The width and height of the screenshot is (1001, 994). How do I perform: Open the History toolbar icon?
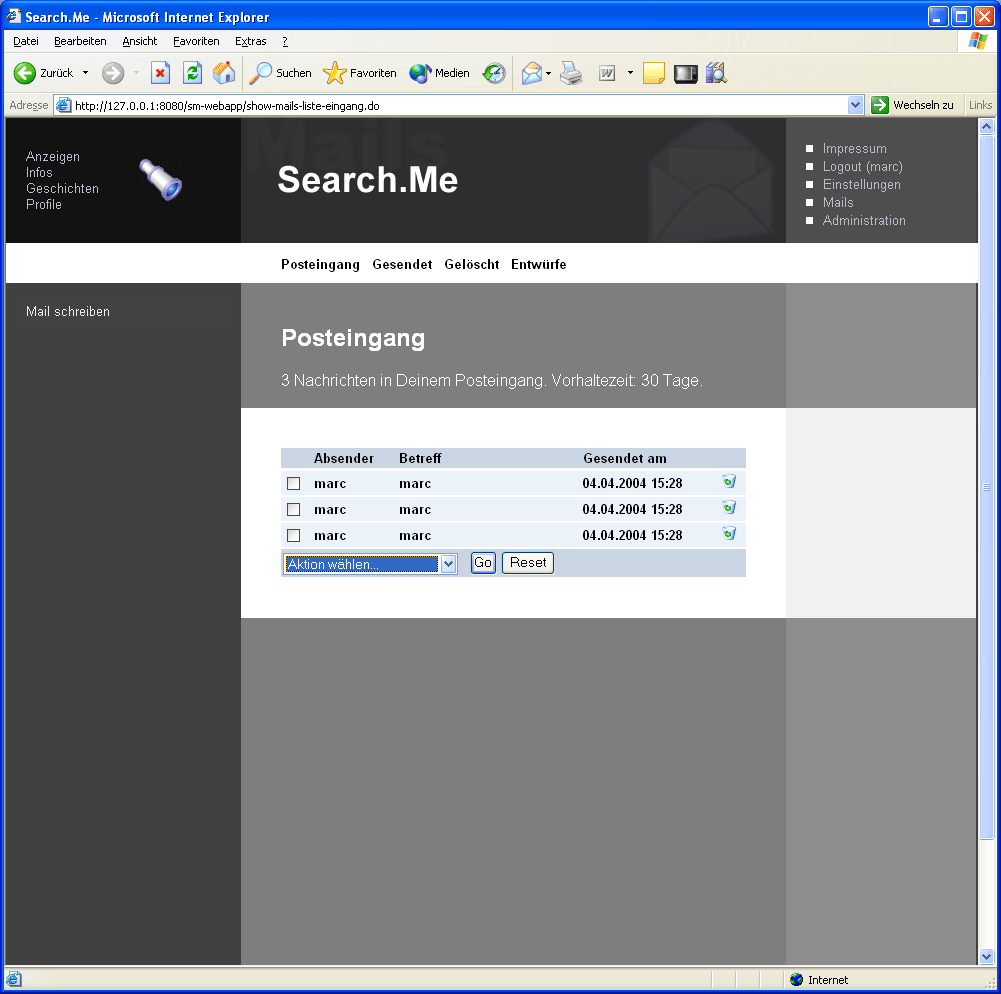494,73
